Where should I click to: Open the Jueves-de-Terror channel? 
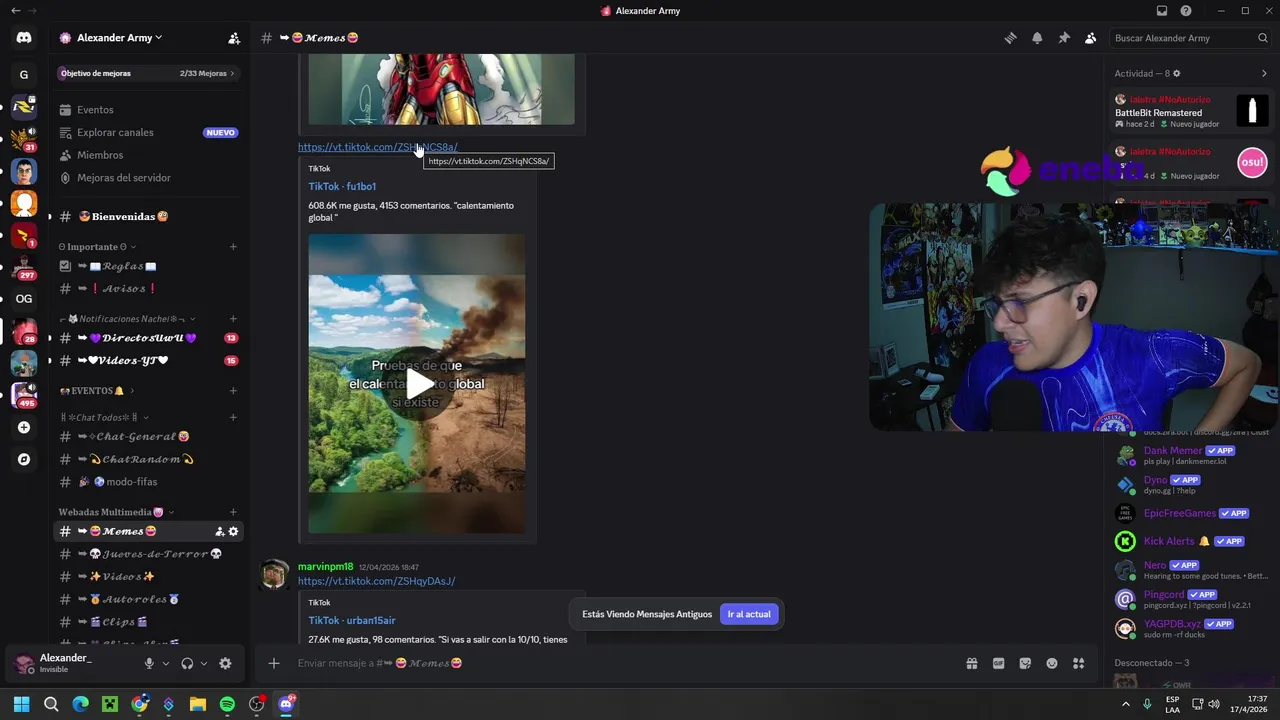click(x=148, y=554)
